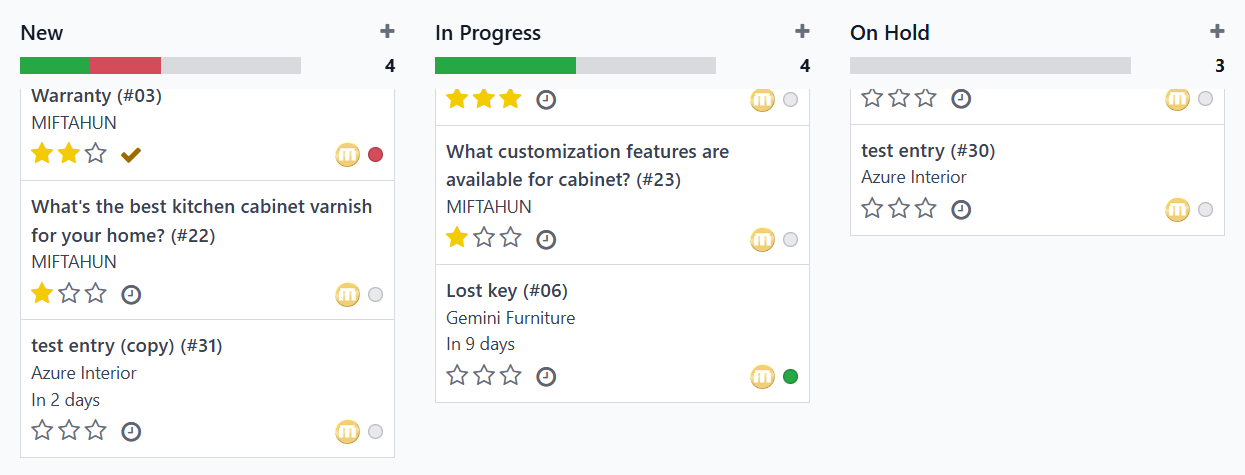Open the customization features ticket (#23)
Viewport: 1245px width, 475px height.
point(588,166)
